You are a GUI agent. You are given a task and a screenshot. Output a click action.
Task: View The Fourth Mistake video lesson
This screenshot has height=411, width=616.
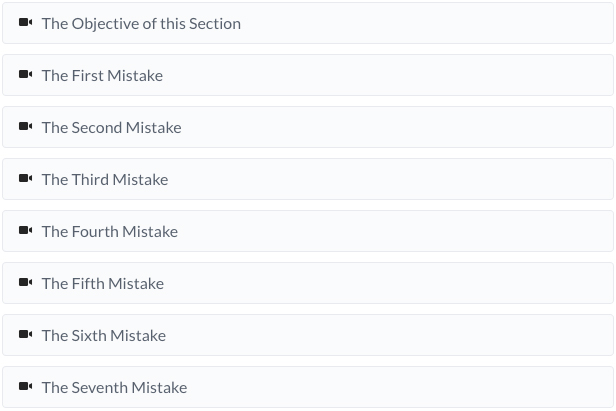click(x=110, y=231)
